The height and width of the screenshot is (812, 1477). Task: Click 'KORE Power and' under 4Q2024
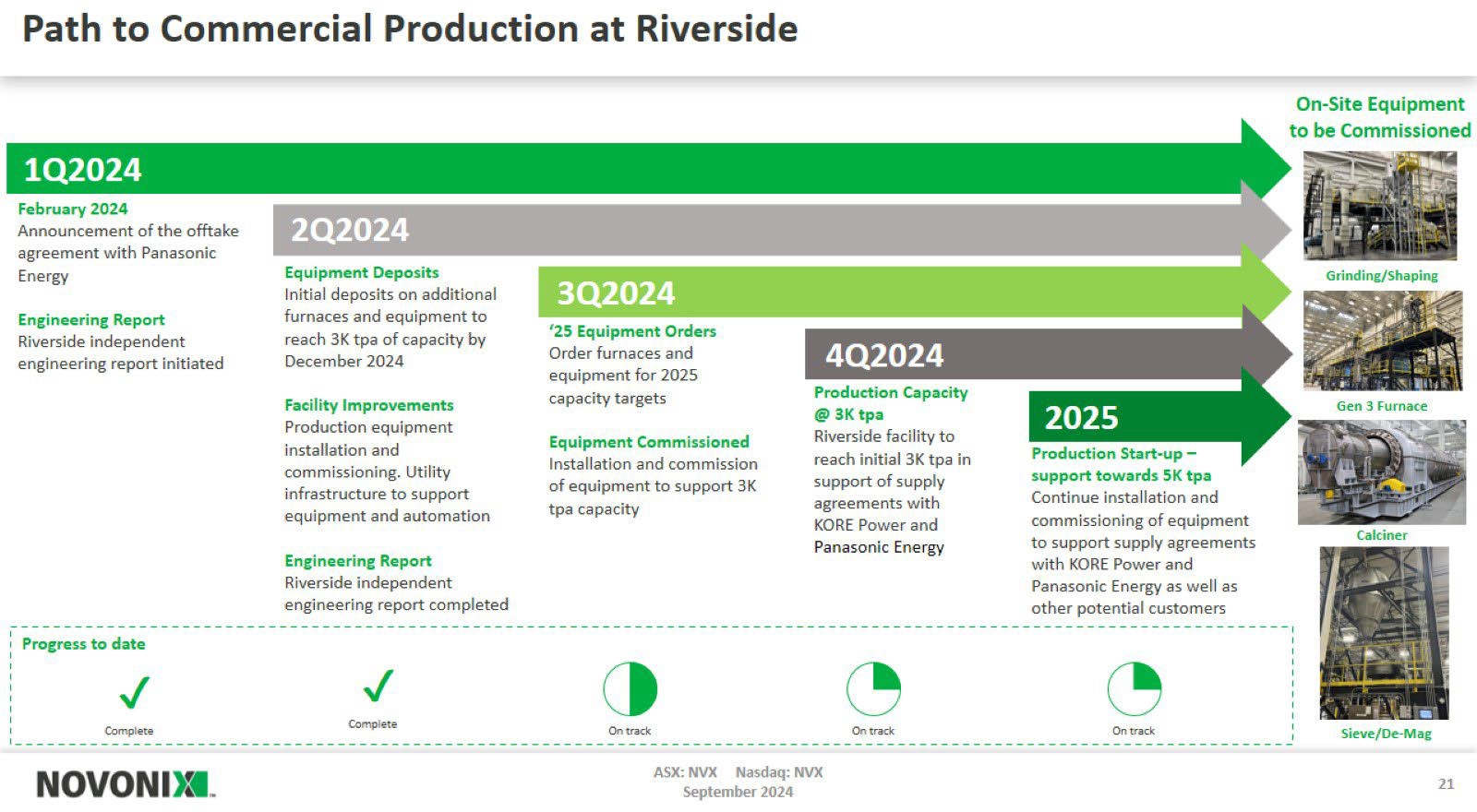tap(875, 525)
